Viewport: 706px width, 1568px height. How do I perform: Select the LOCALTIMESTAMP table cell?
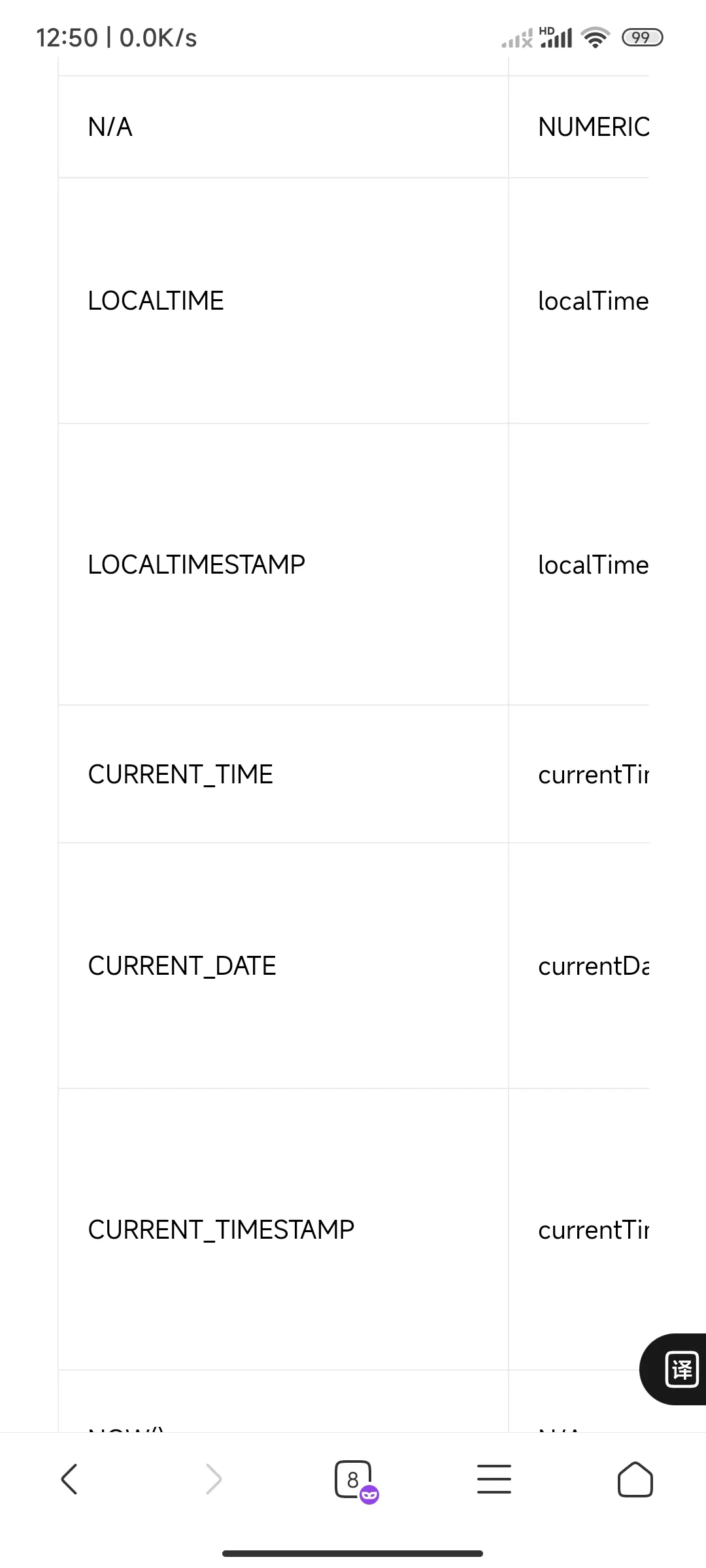[x=283, y=564]
